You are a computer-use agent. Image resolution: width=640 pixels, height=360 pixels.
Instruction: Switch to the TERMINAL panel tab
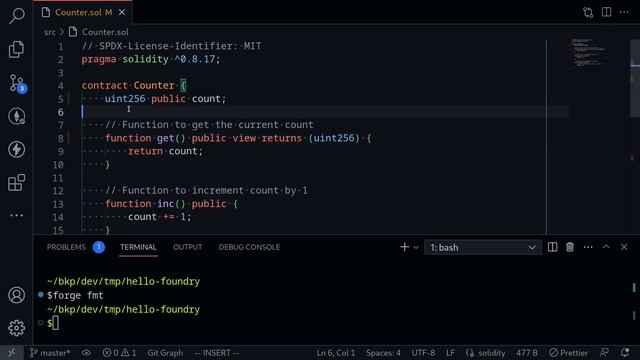click(138, 247)
